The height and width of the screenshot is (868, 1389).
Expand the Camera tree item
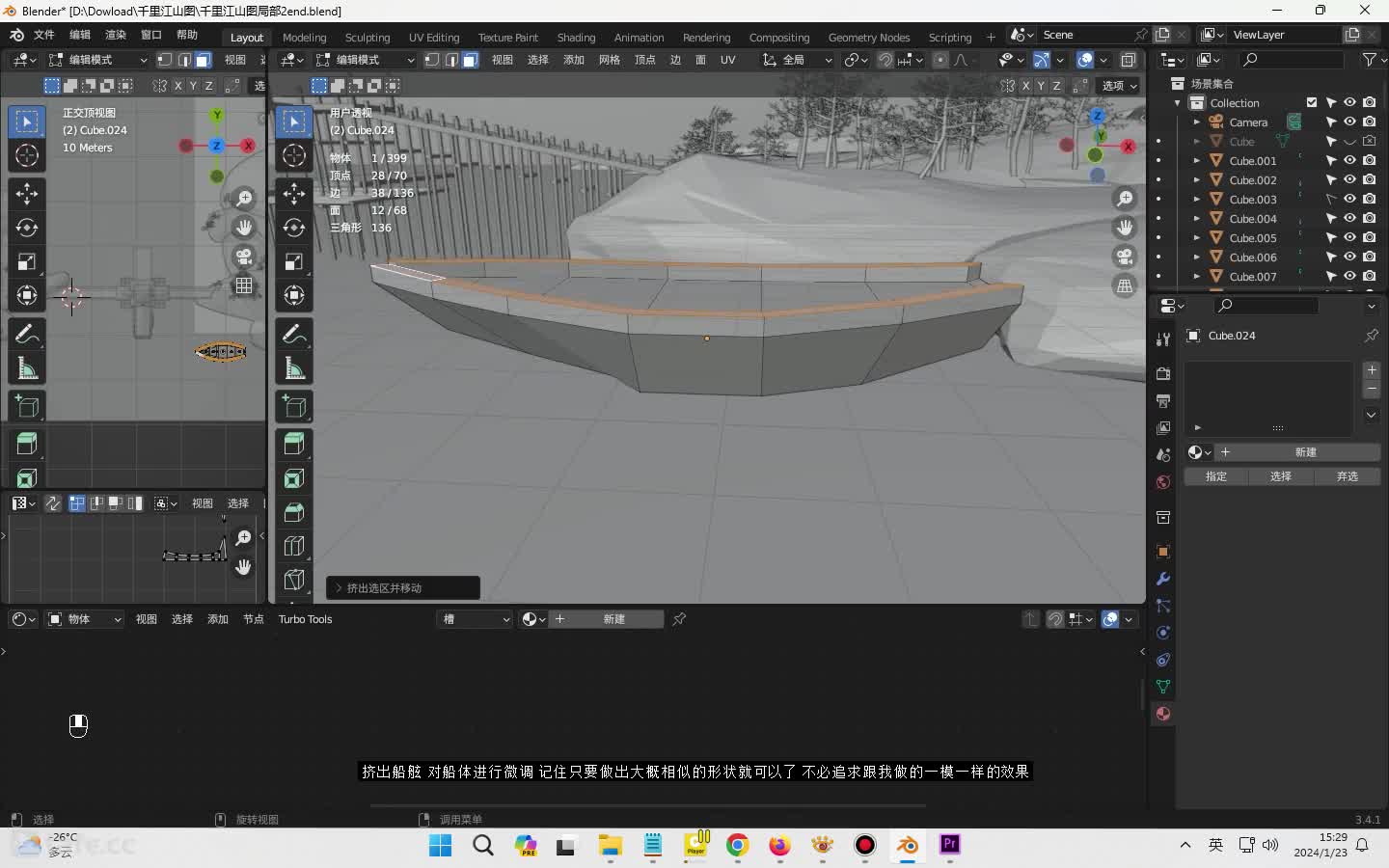tap(1197, 122)
